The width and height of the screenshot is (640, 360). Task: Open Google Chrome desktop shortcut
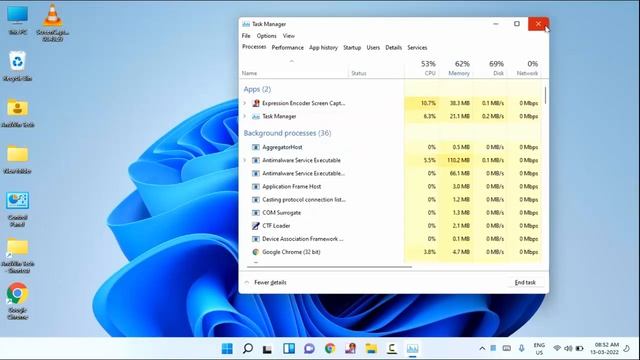click(x=18, y=301)
